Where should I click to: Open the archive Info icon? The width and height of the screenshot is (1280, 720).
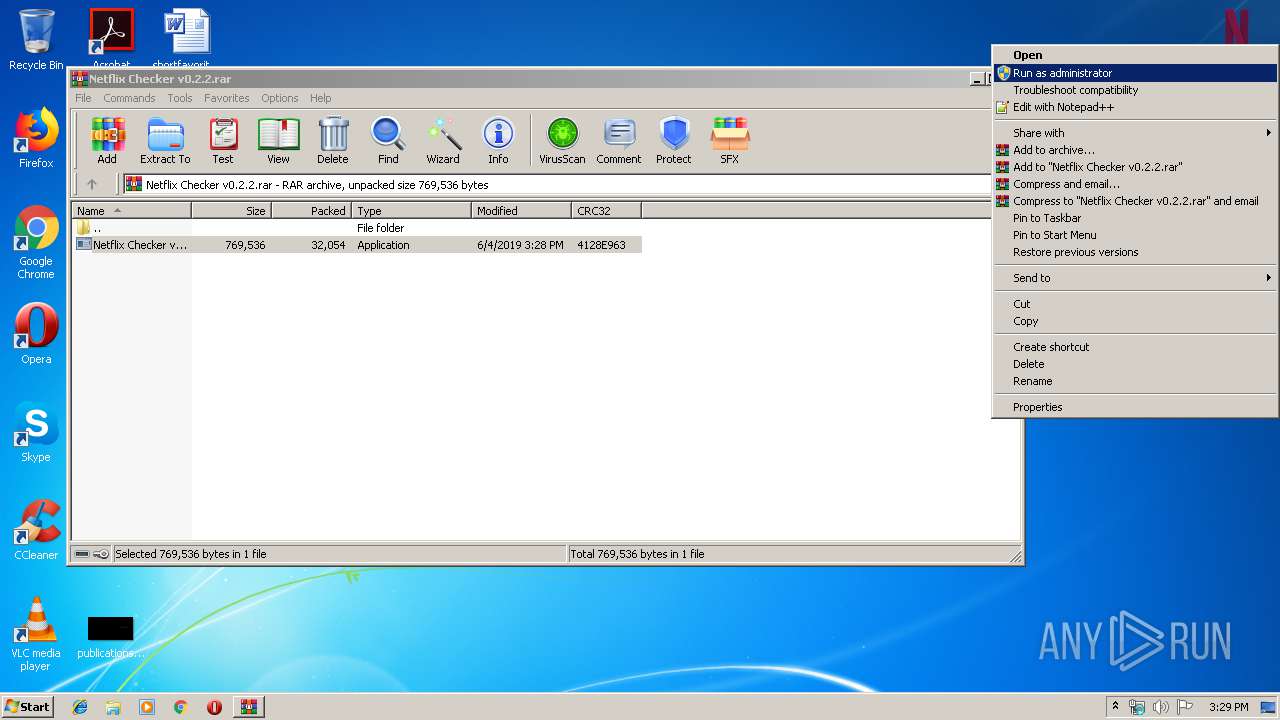click(x=498, y=141)
